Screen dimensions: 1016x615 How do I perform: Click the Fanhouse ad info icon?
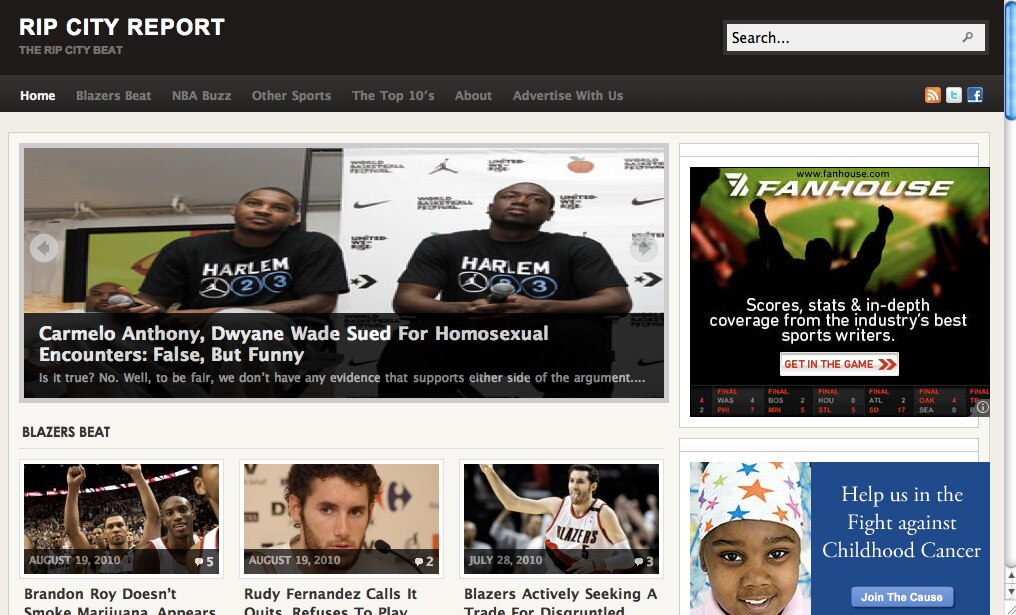coord(982,407)
